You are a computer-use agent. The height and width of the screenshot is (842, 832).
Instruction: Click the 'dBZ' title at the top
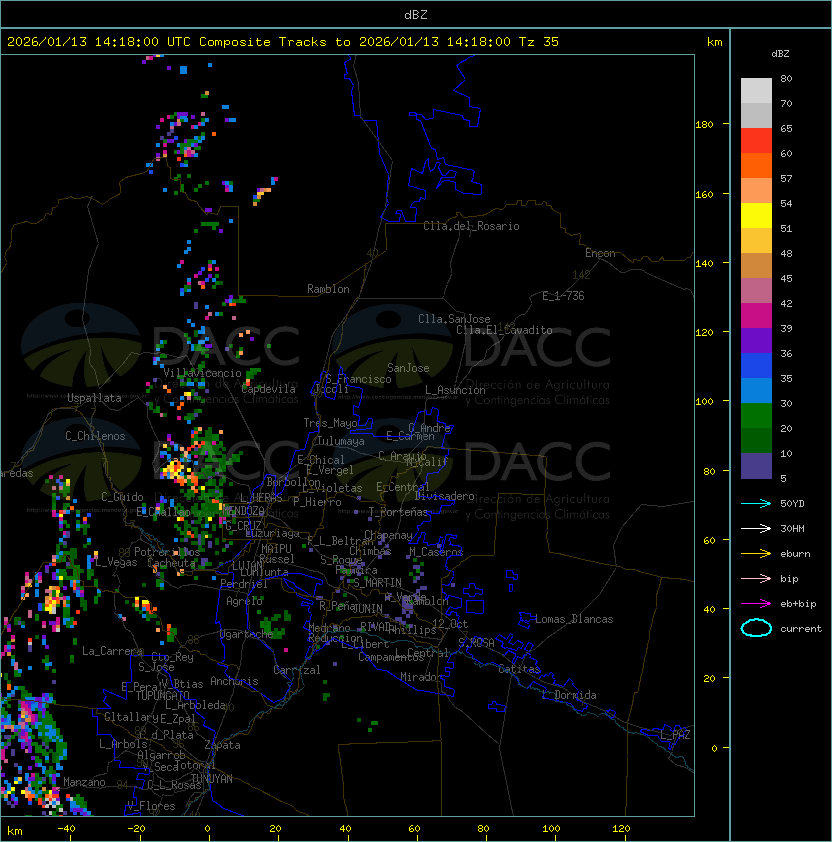pyautogui.click(x=416, y=14)
